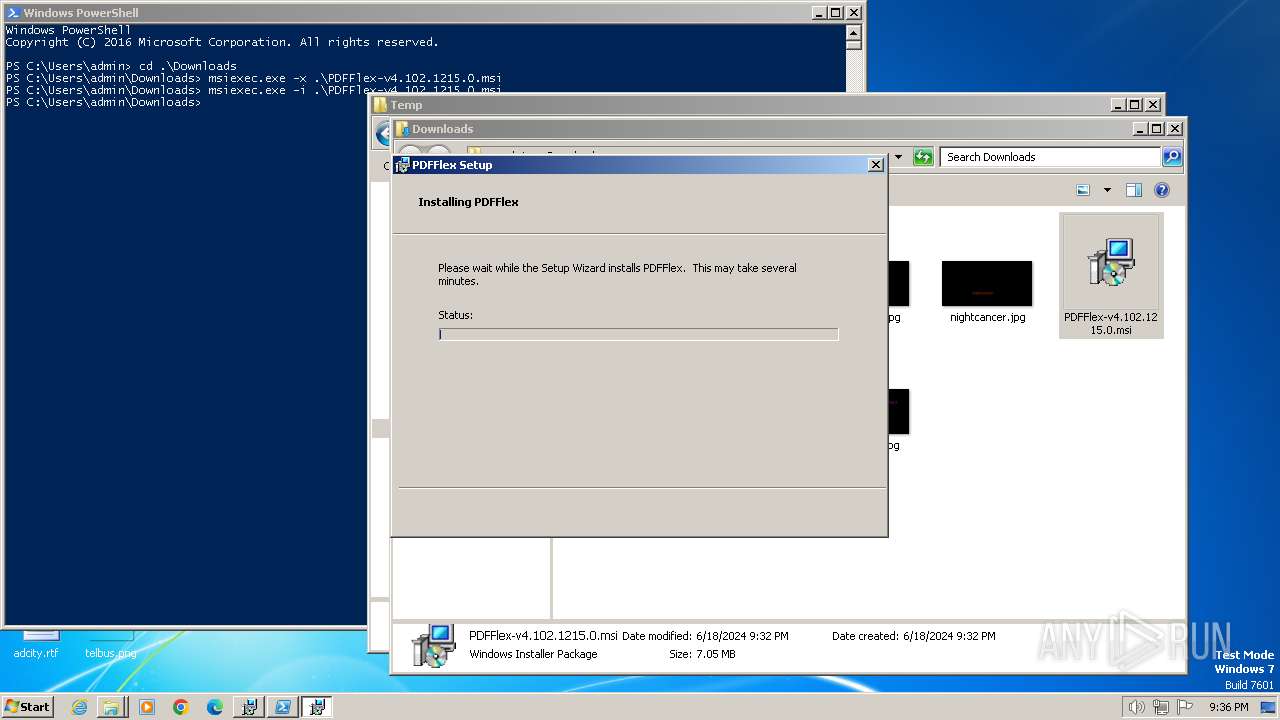
Task: Click the network tray icon
Action: click(x=1160, y=707)
